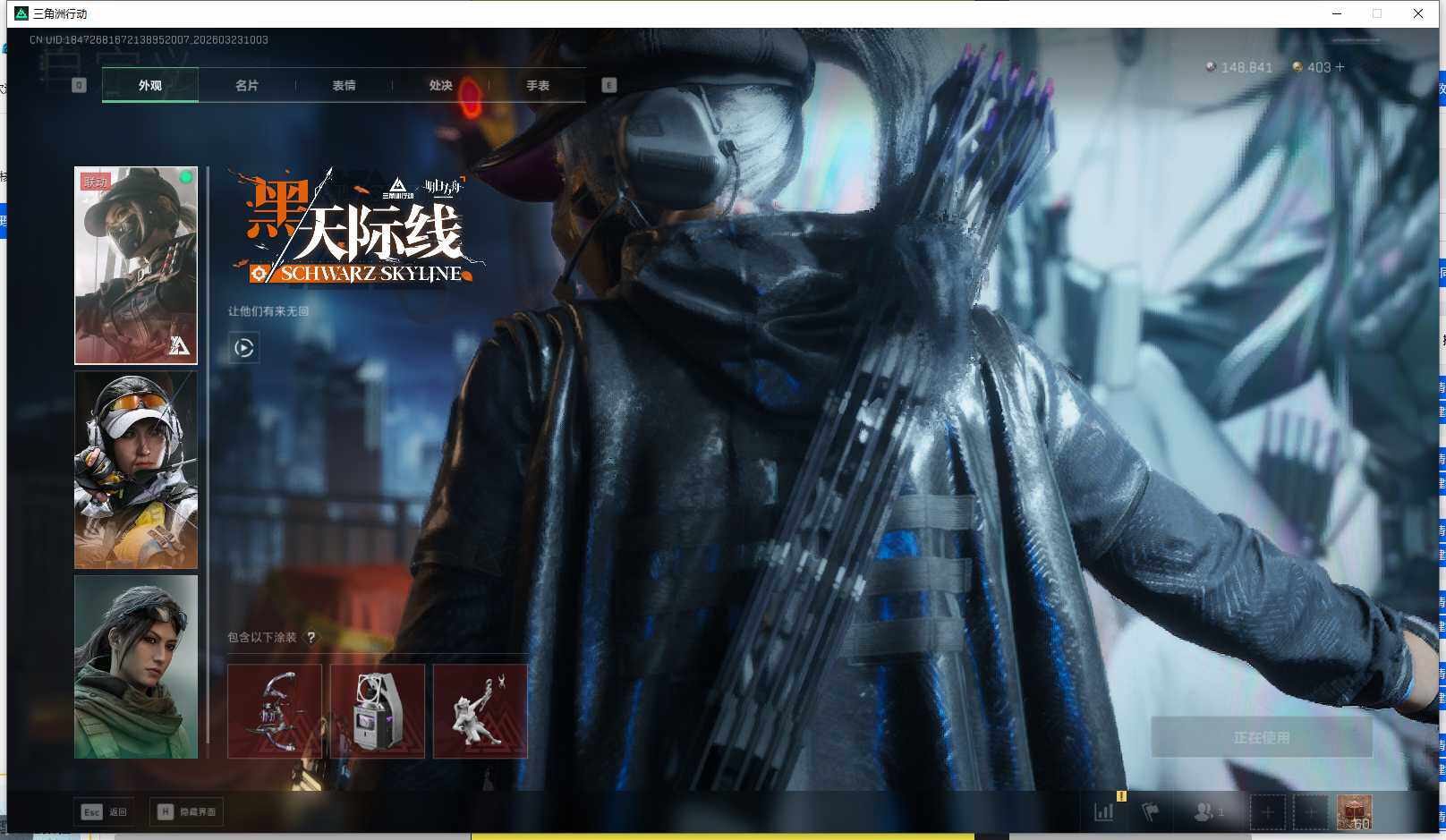Image resolution: width=1446 pixels, height=840 pixels.
Task: Choose the white visor operator skin
Action: point(136,470)
